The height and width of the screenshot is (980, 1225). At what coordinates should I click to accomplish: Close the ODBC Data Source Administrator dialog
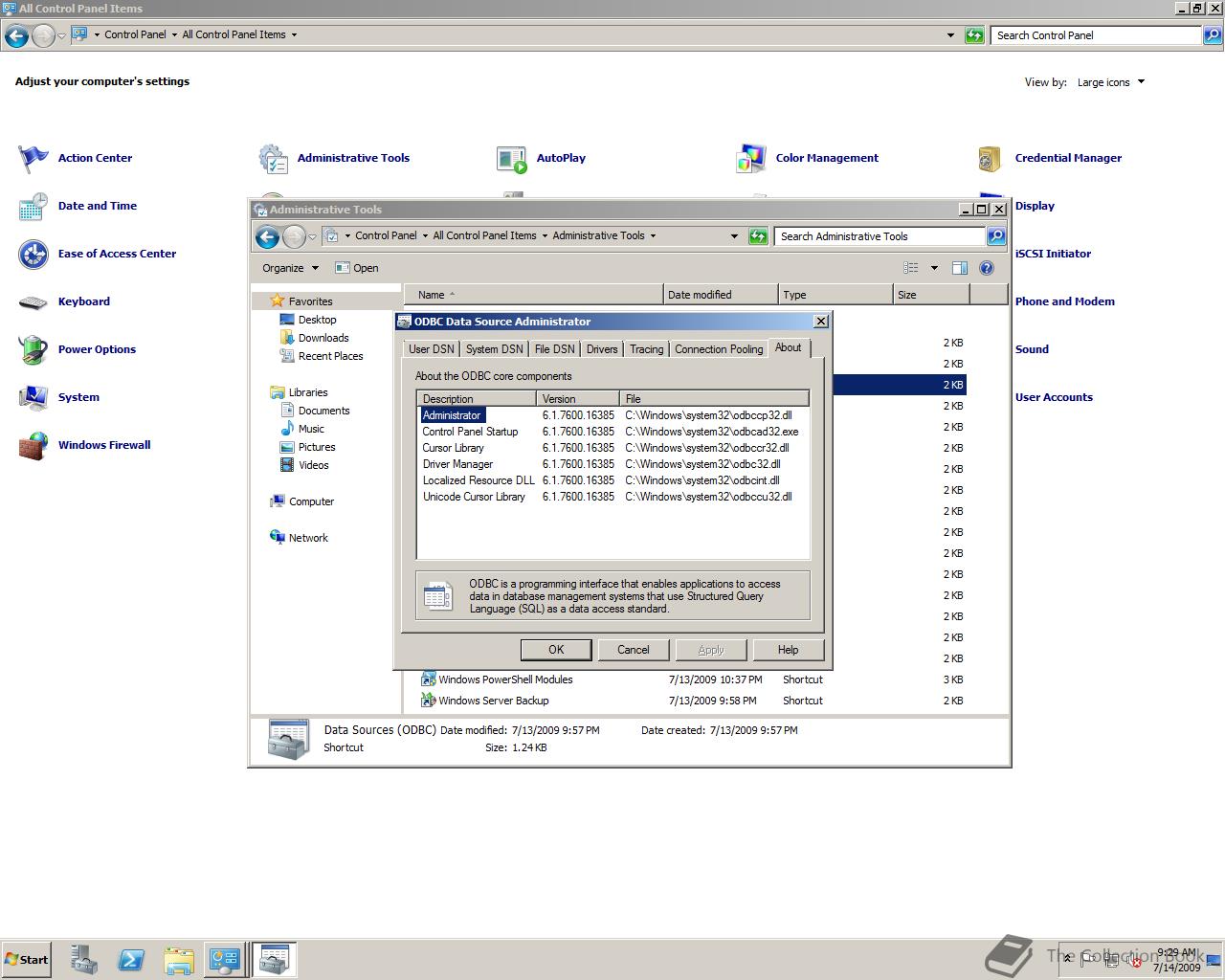point(820,322)
